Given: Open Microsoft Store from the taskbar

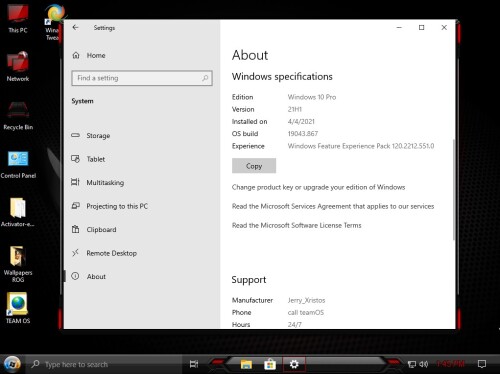Looking at the screenshot, I should click(270, 364).
